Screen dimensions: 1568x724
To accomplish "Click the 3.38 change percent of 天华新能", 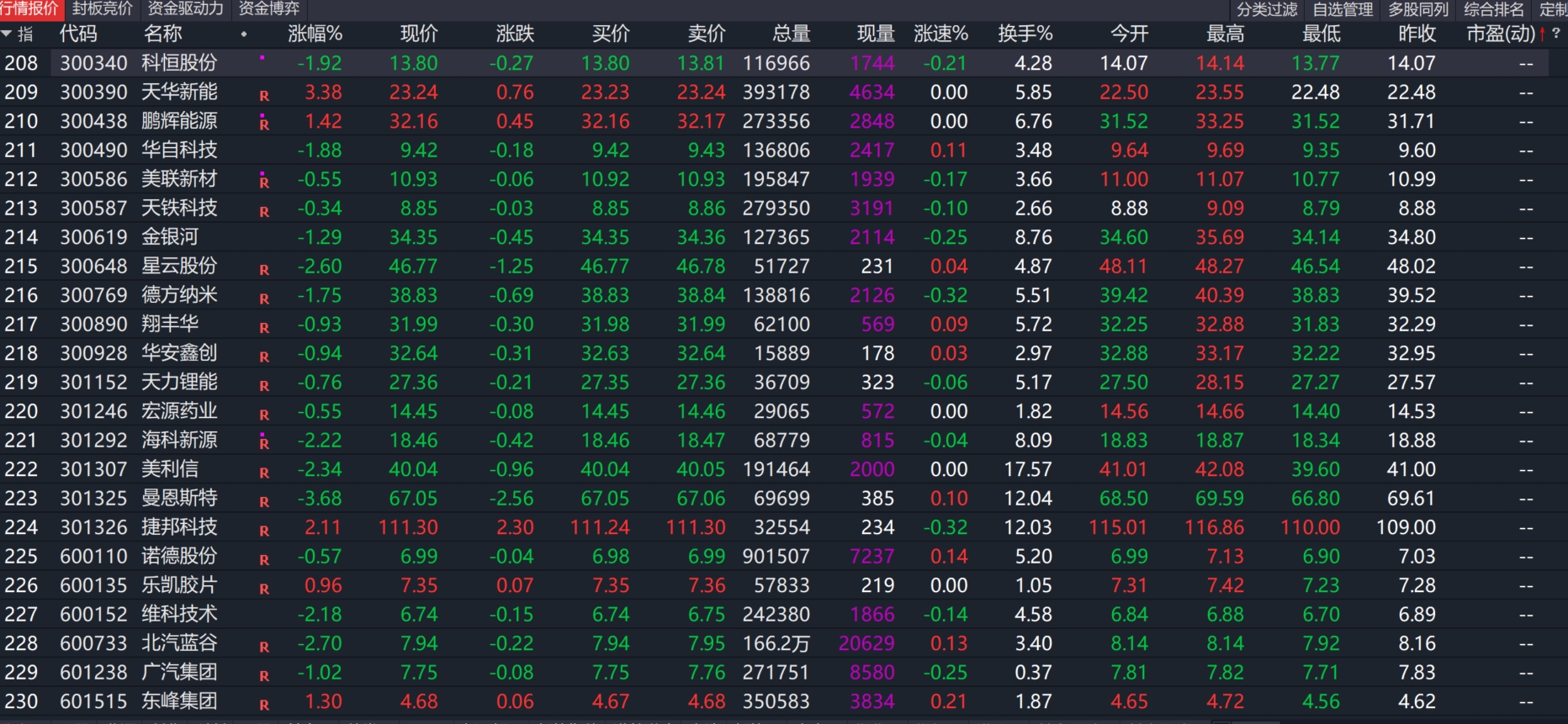I will [x=323, y=92].
